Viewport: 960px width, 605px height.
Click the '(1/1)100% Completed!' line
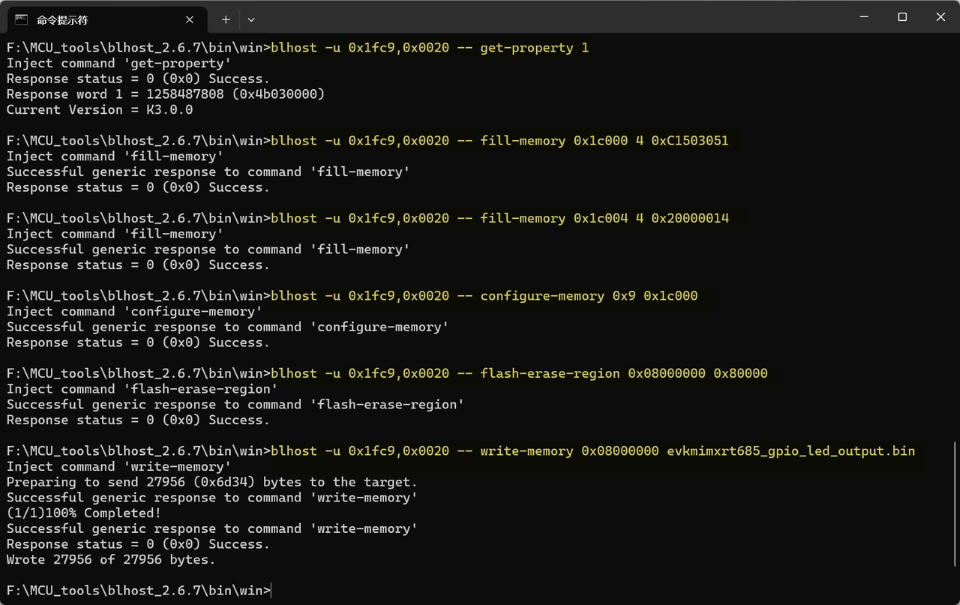[84, 513]
